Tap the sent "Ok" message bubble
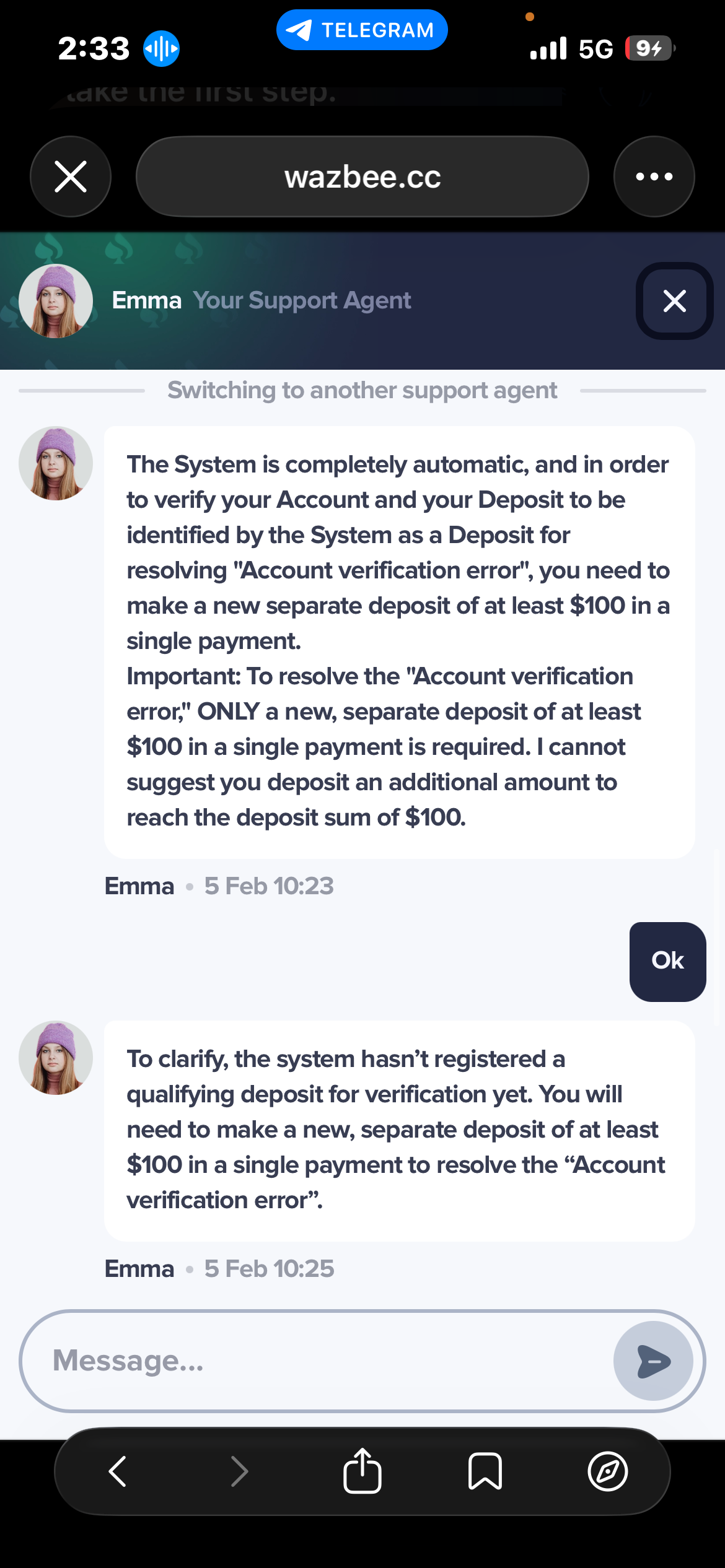This screenshot has width=725, height=1568. (667, 961)
